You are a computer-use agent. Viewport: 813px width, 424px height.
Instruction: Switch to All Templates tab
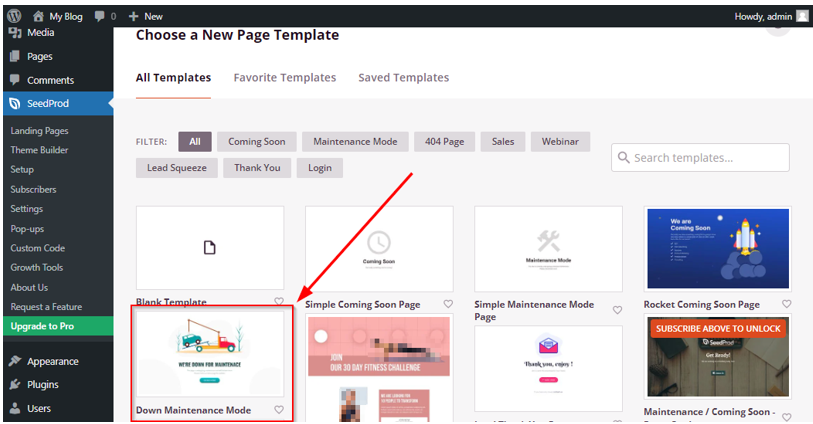[173, 78]
